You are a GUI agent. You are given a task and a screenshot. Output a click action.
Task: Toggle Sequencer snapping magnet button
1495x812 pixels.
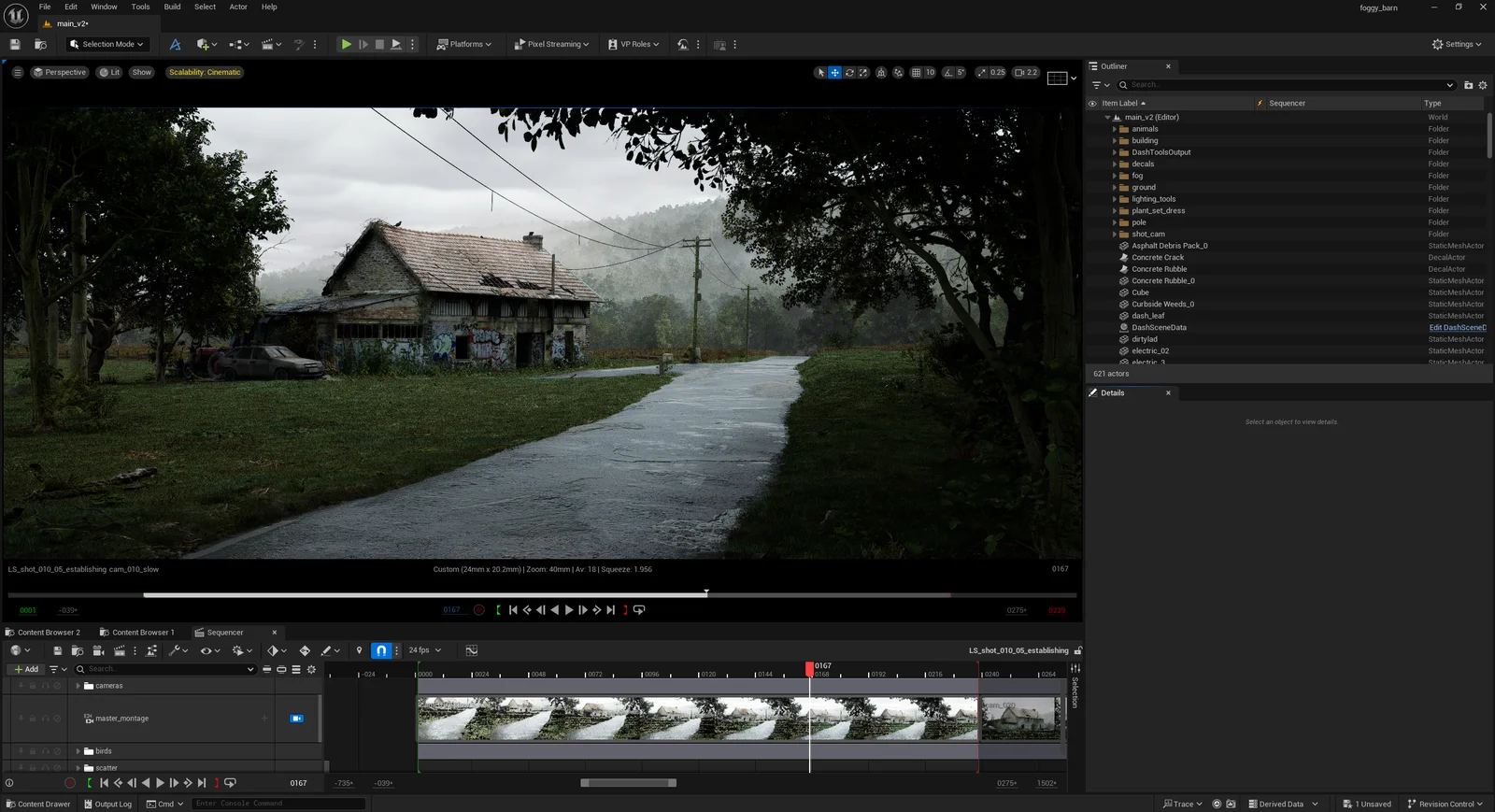point(381,650)
